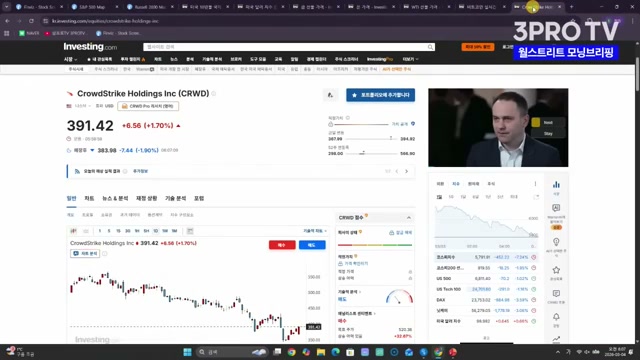Open the AI chat sidebar icon
Image resolution: width=640 pixels, height=360 pixels.
point(556,208)
